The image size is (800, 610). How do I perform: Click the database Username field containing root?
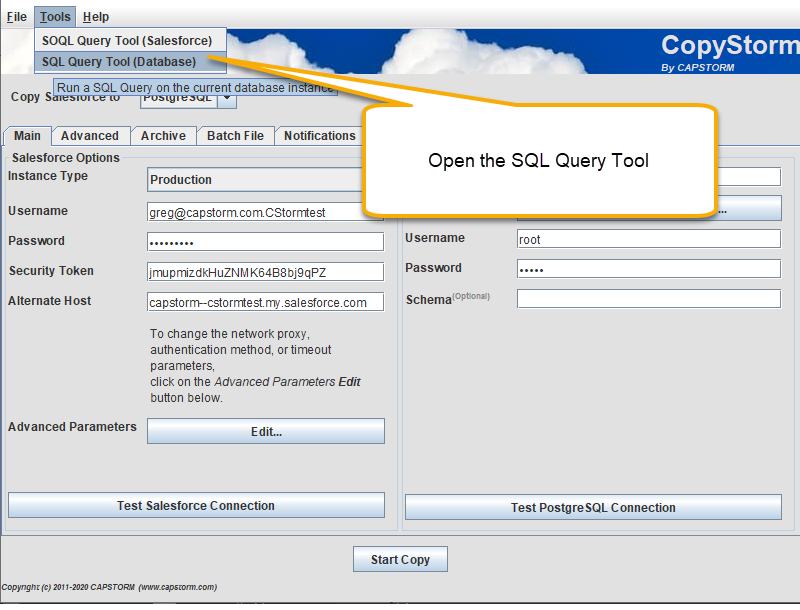click(649, 239)
